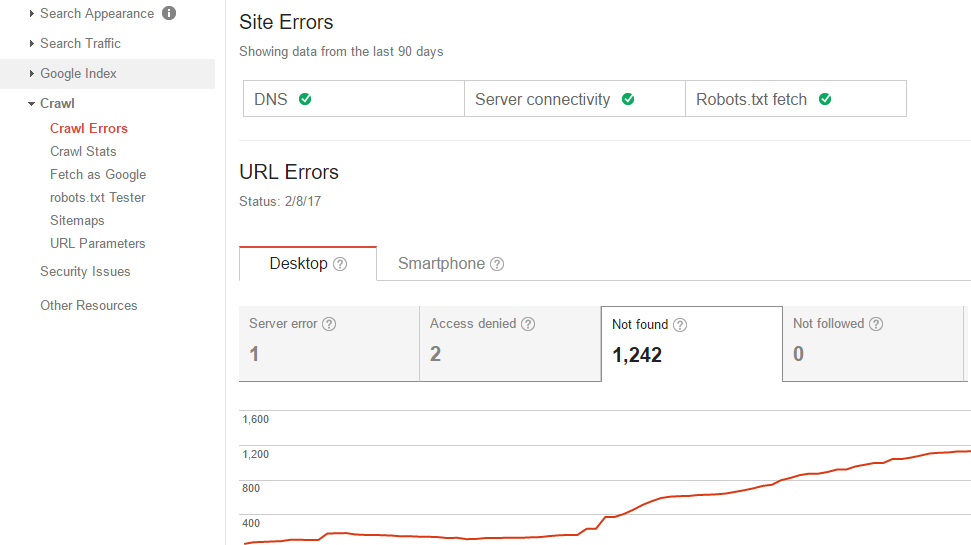Image resolution: width=971 pixels, height=545 pixels.
Task: Click the Search Traffic menu label
Action: tap(80, 43)
